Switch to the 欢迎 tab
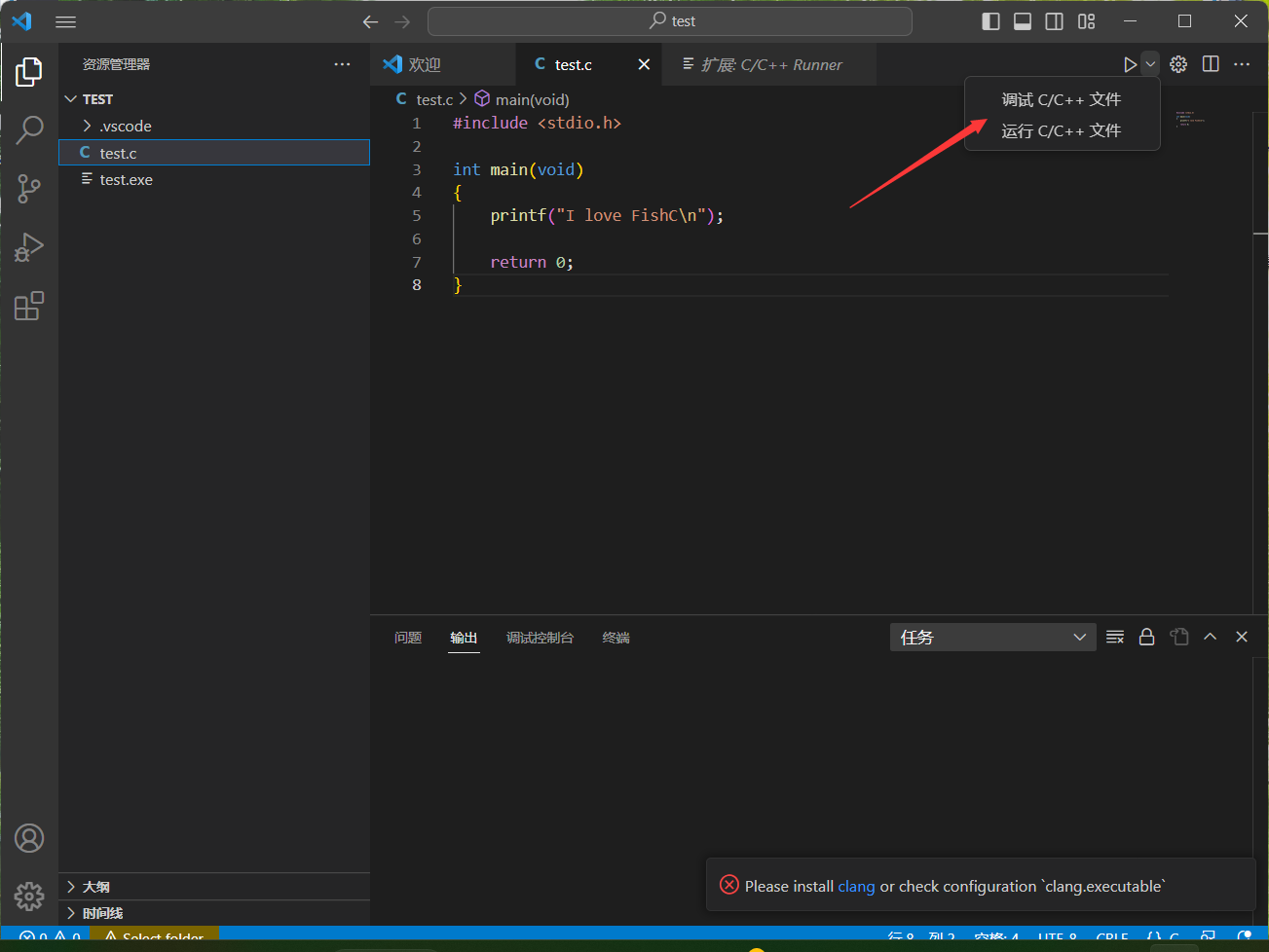The width and height of the screenshot is (1269, 952). (x=443, y=64)
